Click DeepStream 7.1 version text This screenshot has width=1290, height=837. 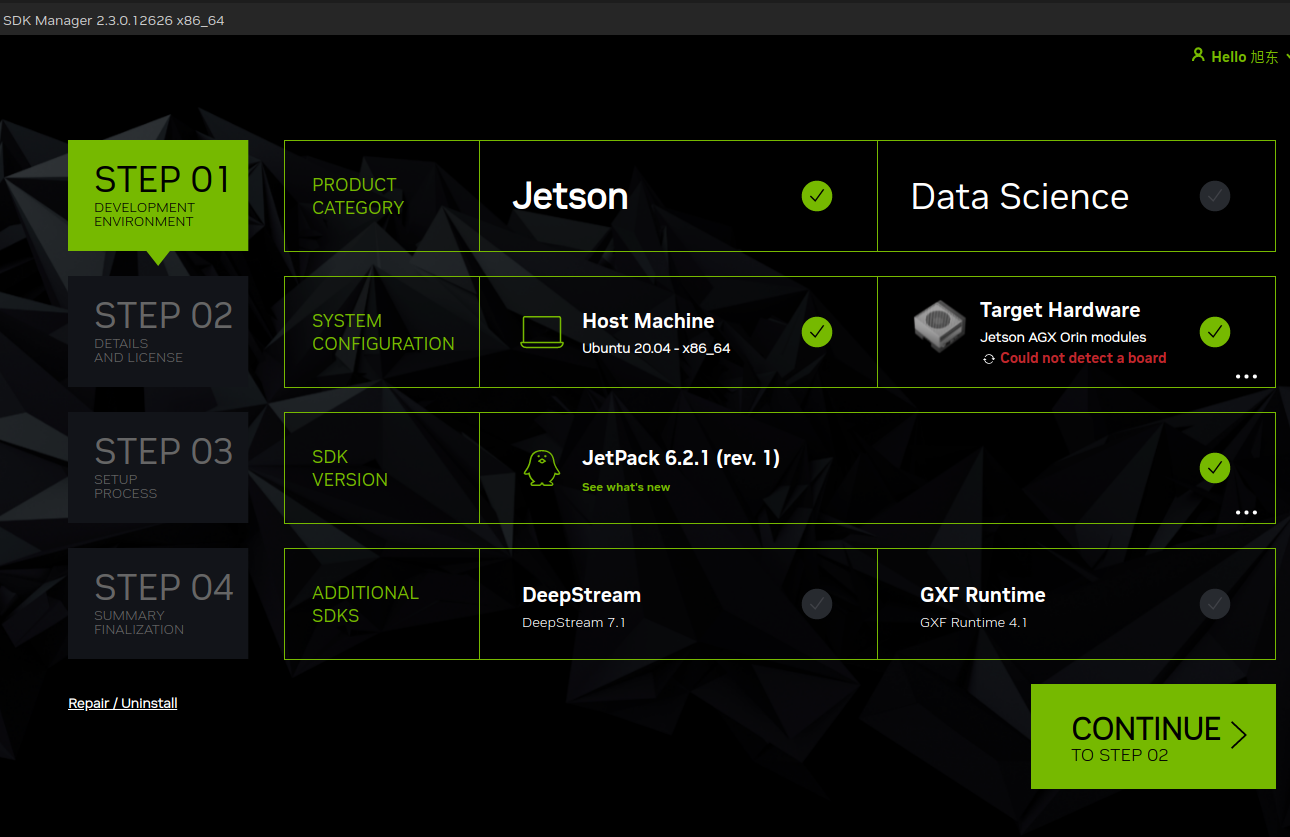click(x=574, y=623)
